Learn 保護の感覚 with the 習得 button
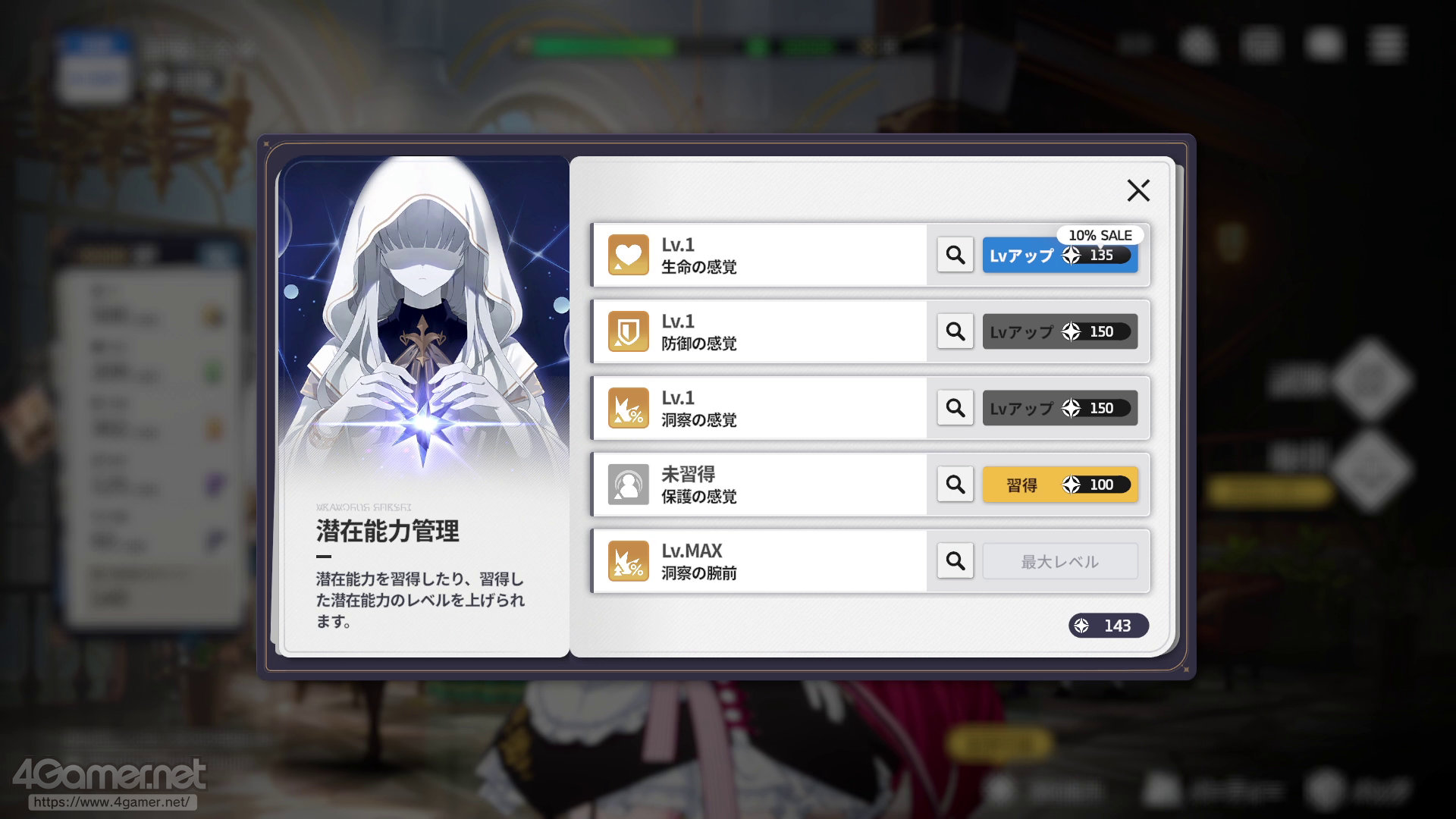 (1060, 485)
